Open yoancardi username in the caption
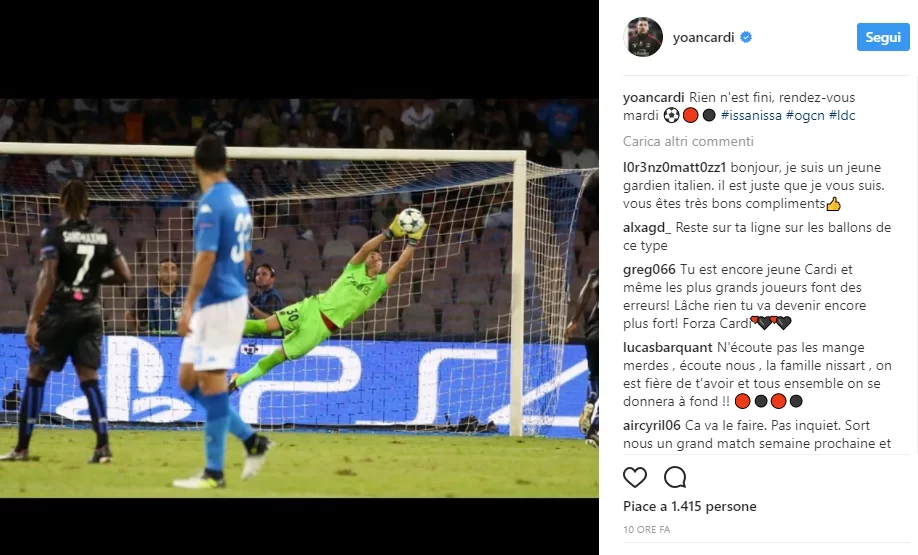Image resolution: width=918 pixels, height=555 pixels. pyautogui.click(x=653, y=97)
